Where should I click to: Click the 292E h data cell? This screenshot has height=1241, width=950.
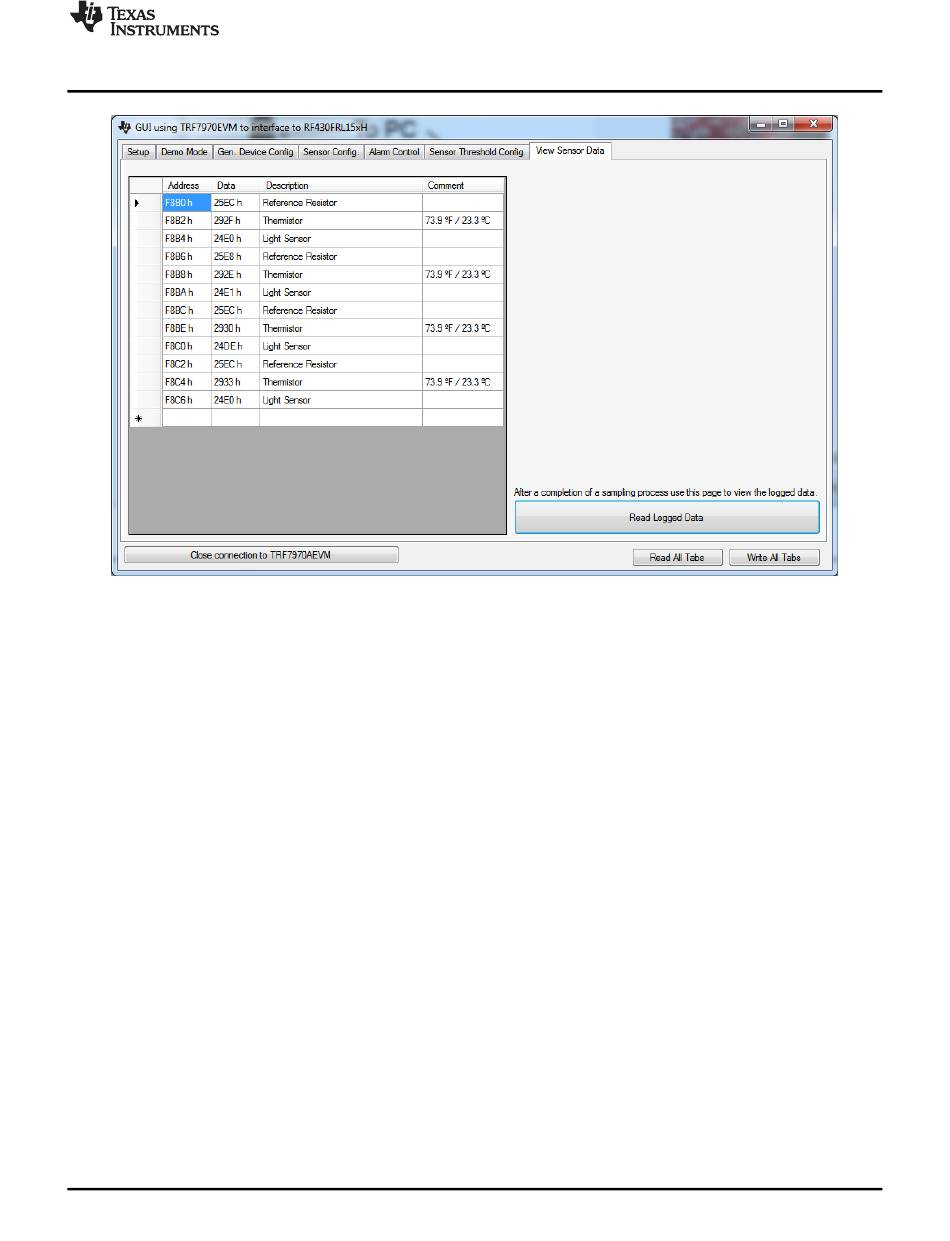(x=235, y=275)
